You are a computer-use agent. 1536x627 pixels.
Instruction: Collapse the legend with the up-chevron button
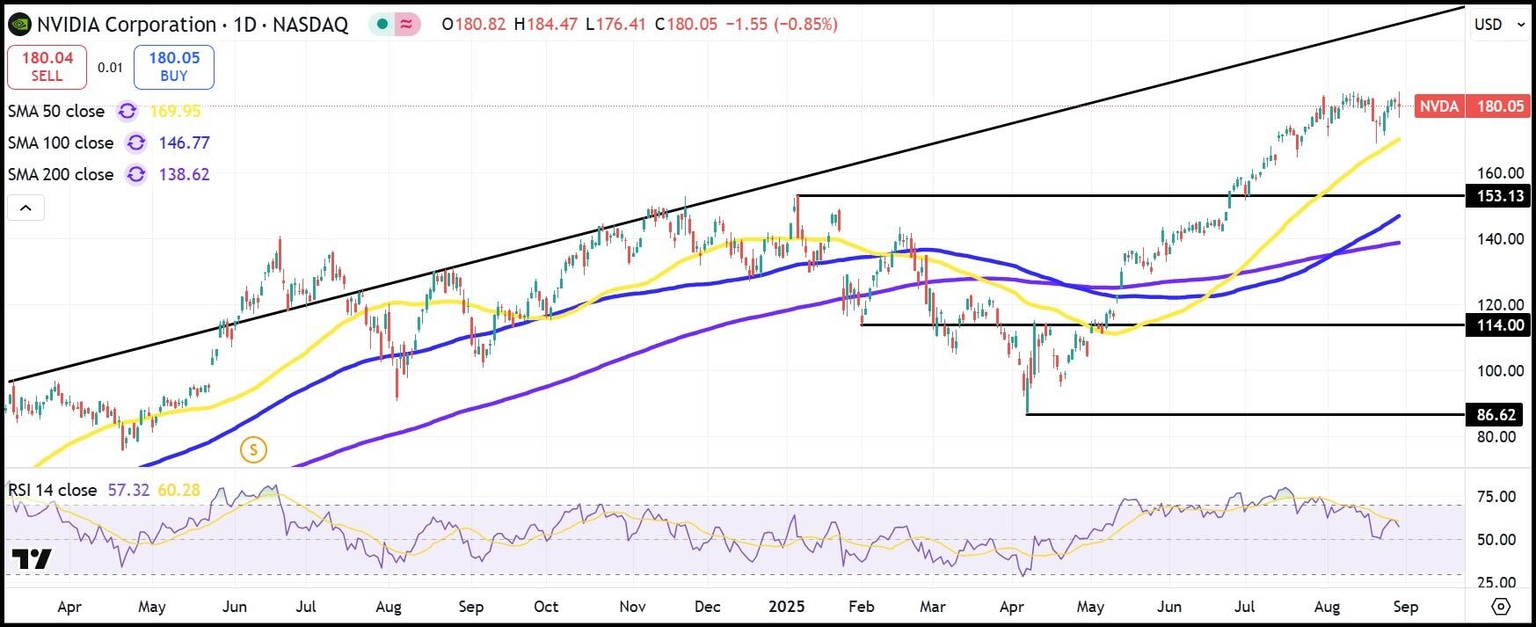25,207
